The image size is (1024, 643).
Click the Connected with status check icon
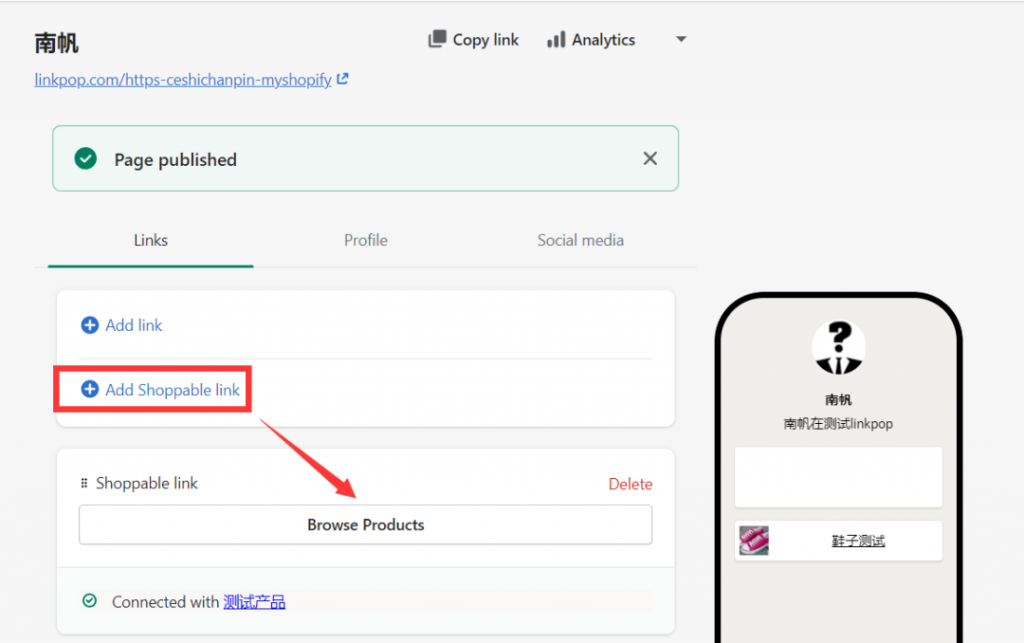tap(89, 601)
